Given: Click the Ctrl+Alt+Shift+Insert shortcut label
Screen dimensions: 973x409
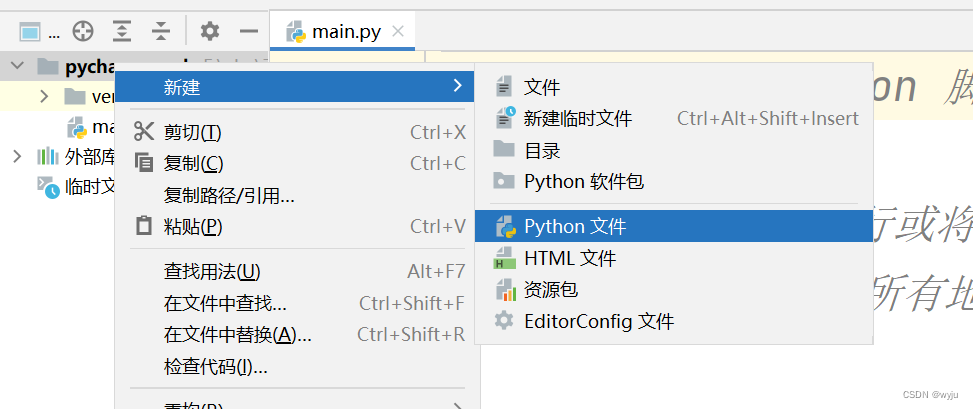Looking at the screenshot, I should (768, 119).
